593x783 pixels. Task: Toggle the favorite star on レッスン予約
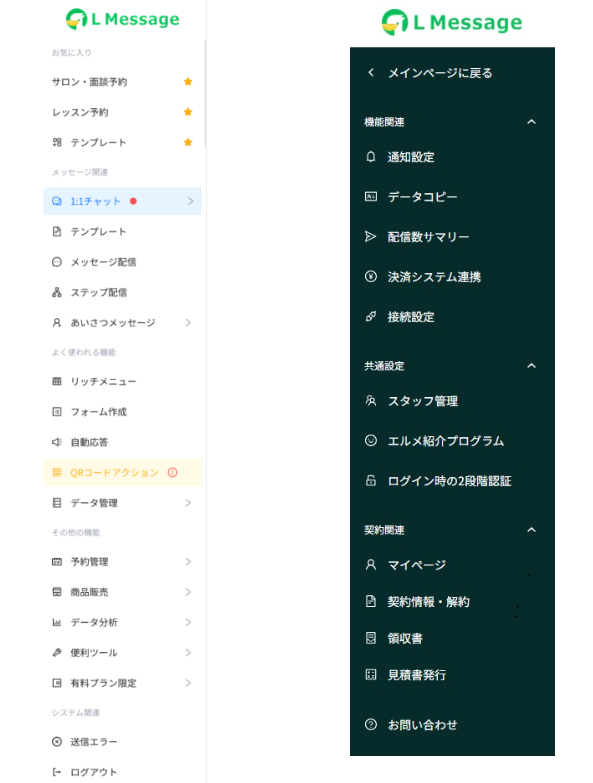(x=188, y=112)
